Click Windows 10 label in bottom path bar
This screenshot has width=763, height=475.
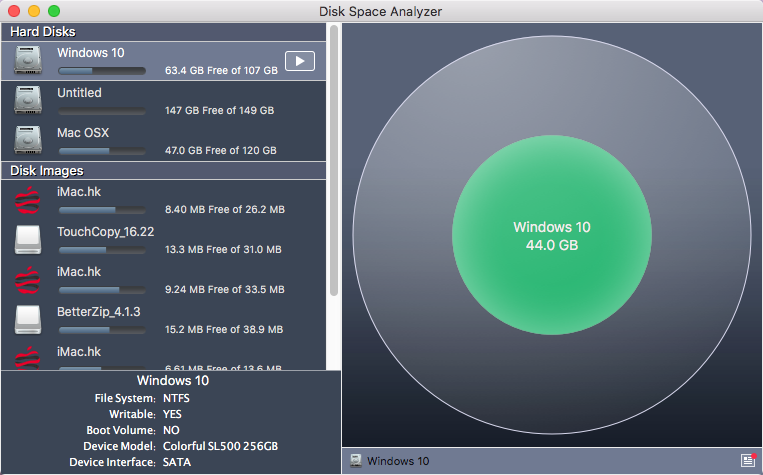point(398,461)
